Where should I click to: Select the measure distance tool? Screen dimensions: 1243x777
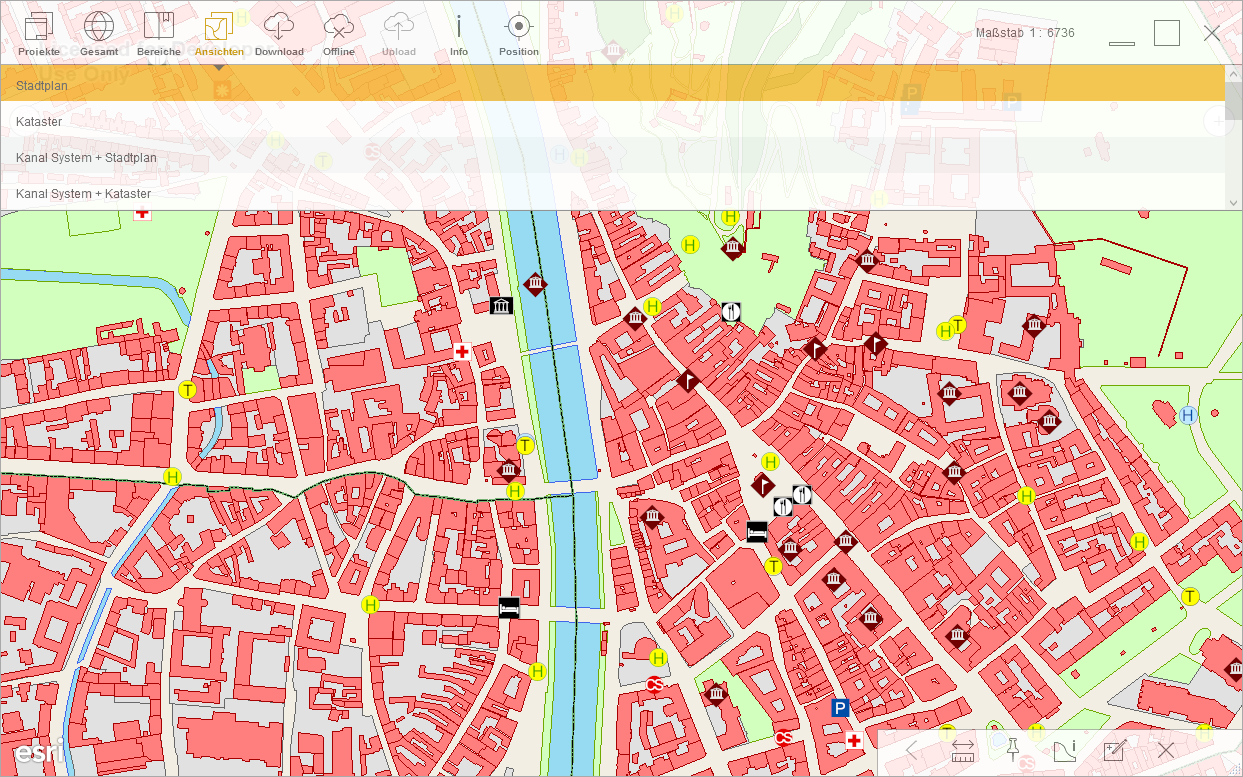[x=963, y=749]
